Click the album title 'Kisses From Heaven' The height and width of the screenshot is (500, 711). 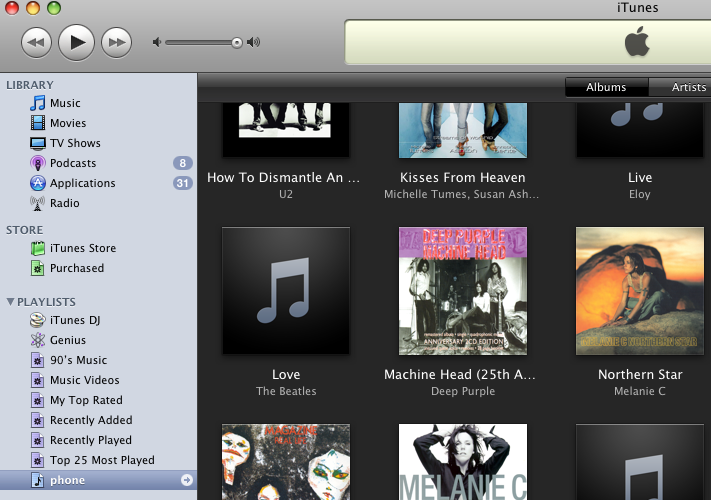[x=463, y=177]
